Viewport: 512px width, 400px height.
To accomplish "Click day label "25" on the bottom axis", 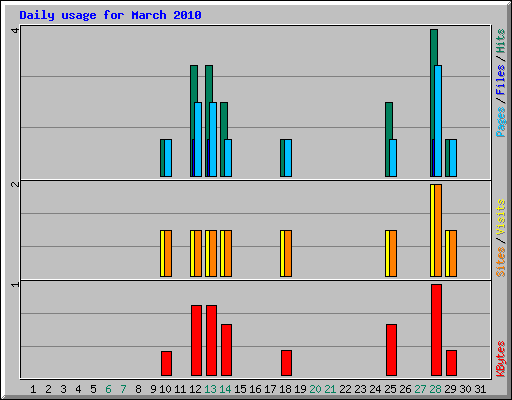I will (390, 389).
